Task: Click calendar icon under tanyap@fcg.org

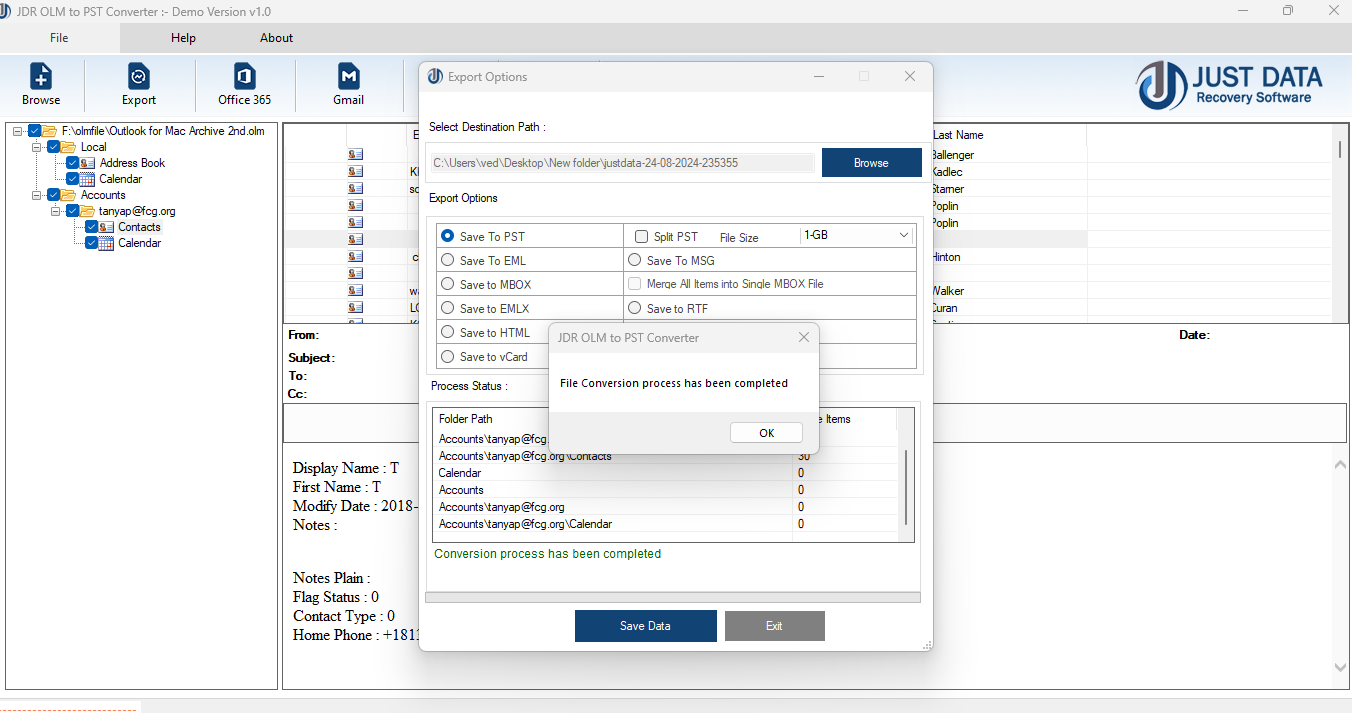Action: pos(107,243)
